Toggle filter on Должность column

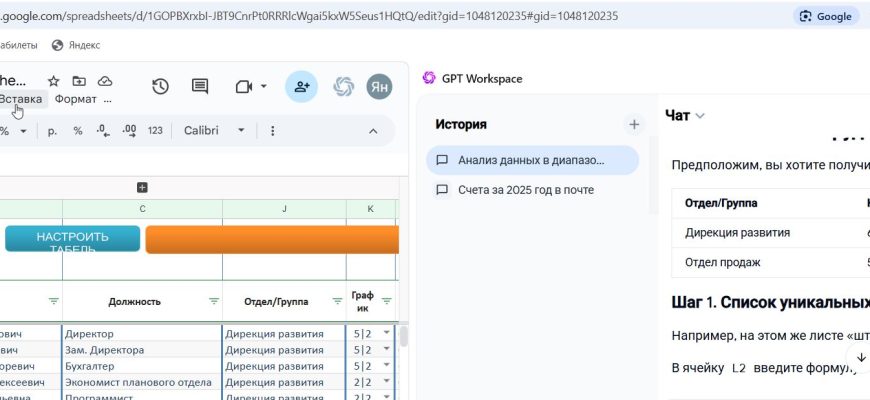(213, 301)
